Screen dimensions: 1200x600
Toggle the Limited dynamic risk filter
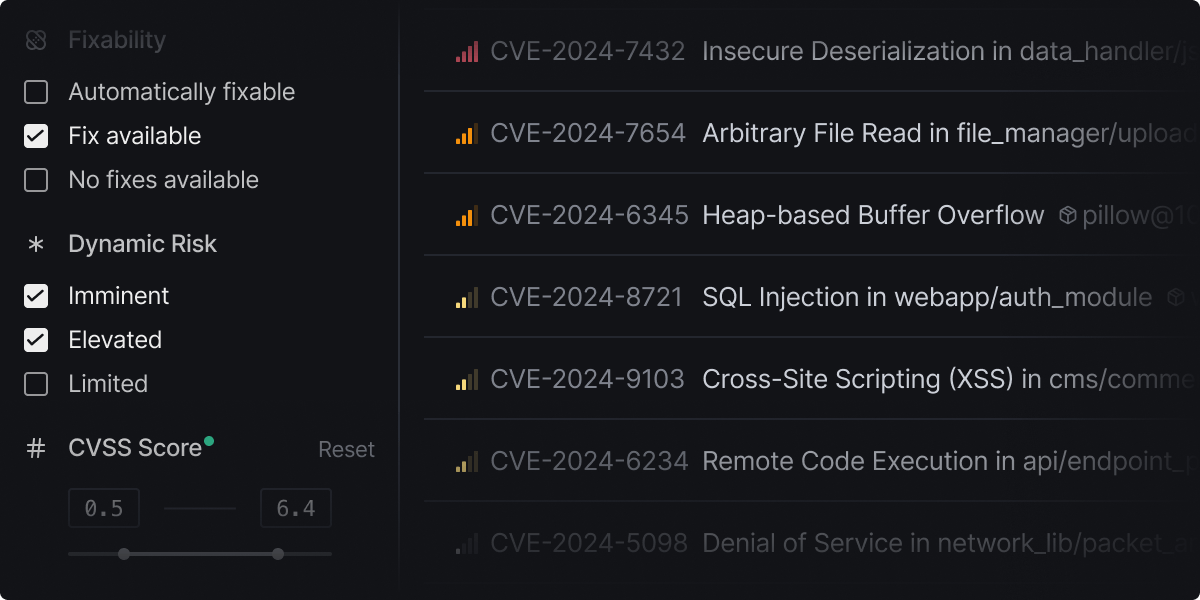(36, 383)
